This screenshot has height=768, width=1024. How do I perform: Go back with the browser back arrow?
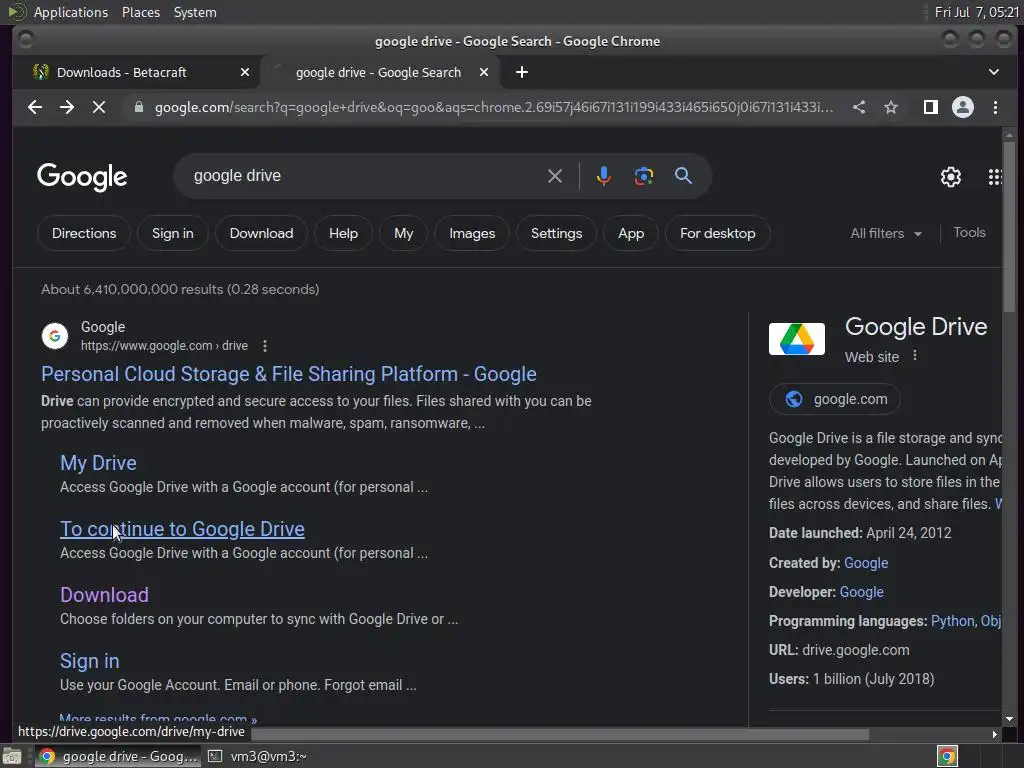point(35,107)
